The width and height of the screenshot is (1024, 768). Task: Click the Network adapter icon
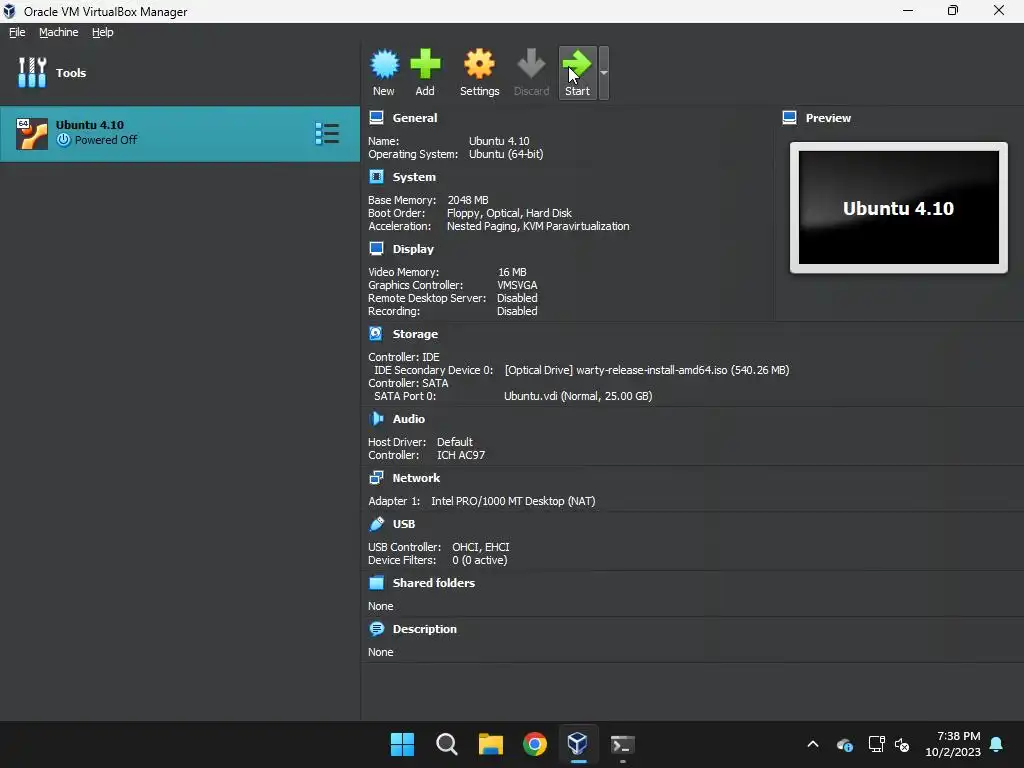[x=376, y=477]
